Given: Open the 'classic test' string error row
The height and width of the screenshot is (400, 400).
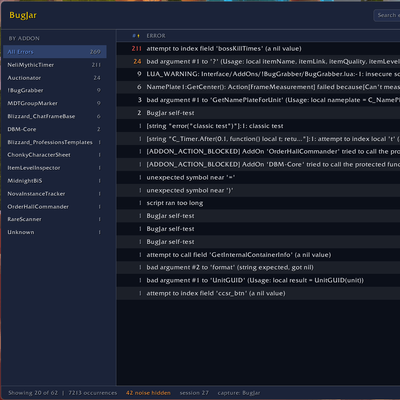Looking at the screenshot, I should tap(258, 126).
